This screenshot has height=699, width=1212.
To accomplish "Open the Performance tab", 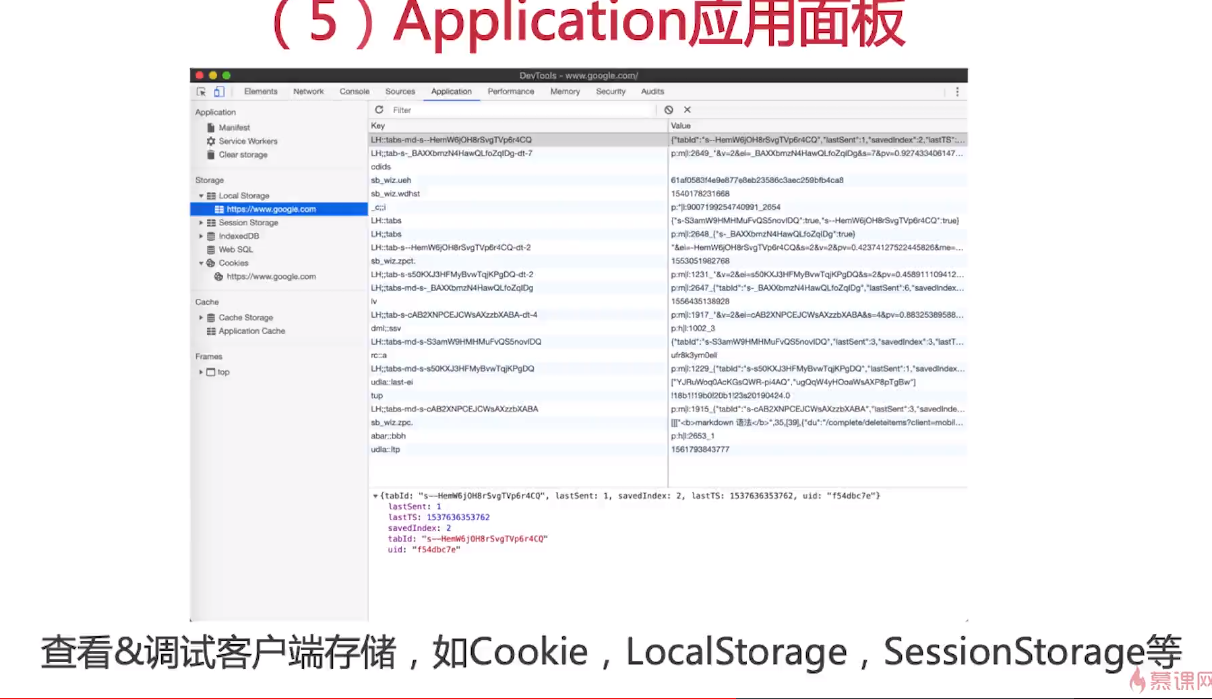I will pos(511,92).
